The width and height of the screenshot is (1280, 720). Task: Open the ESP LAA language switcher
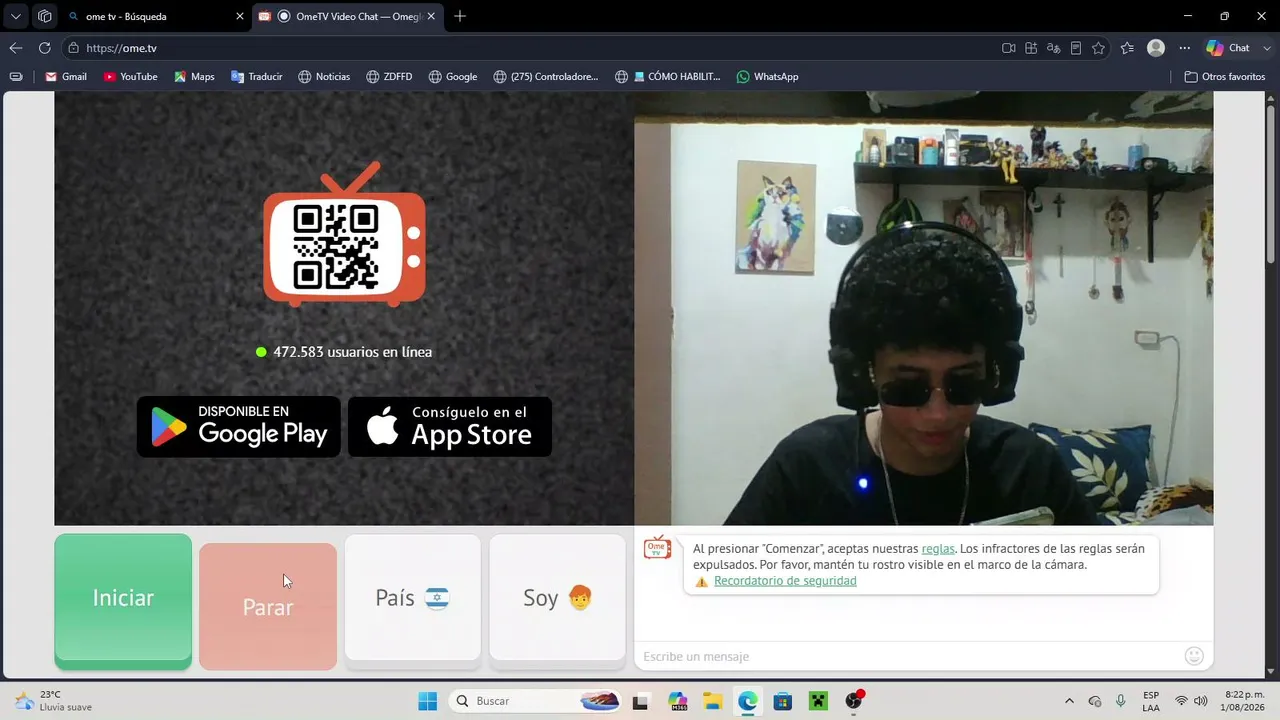pyautogui.click(x=1151, y=701)
